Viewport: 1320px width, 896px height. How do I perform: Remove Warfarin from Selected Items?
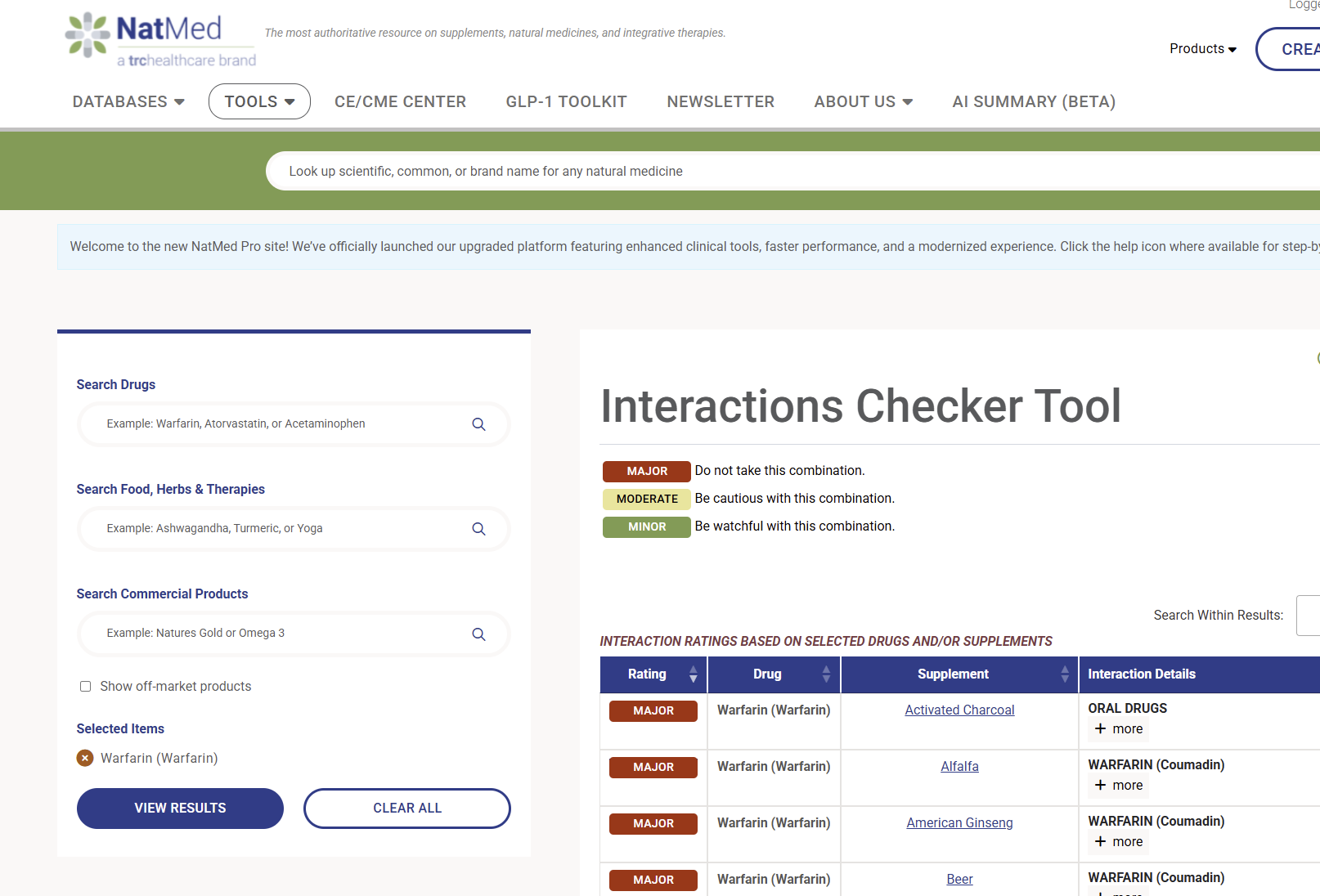(x=85, y=759)
